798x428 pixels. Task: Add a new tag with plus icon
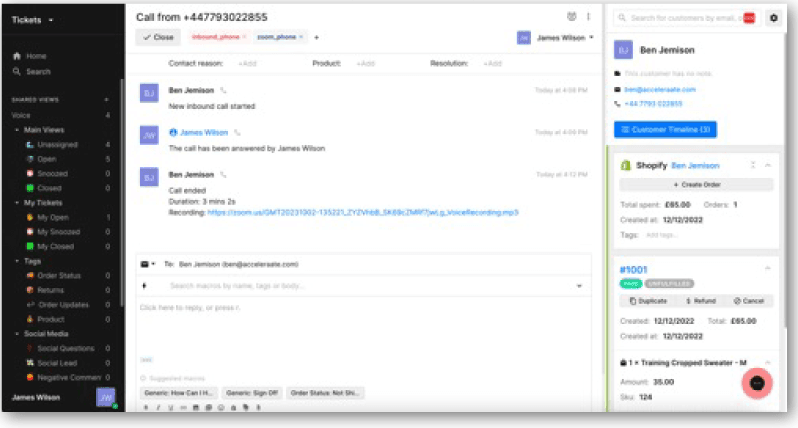(316, 37)
